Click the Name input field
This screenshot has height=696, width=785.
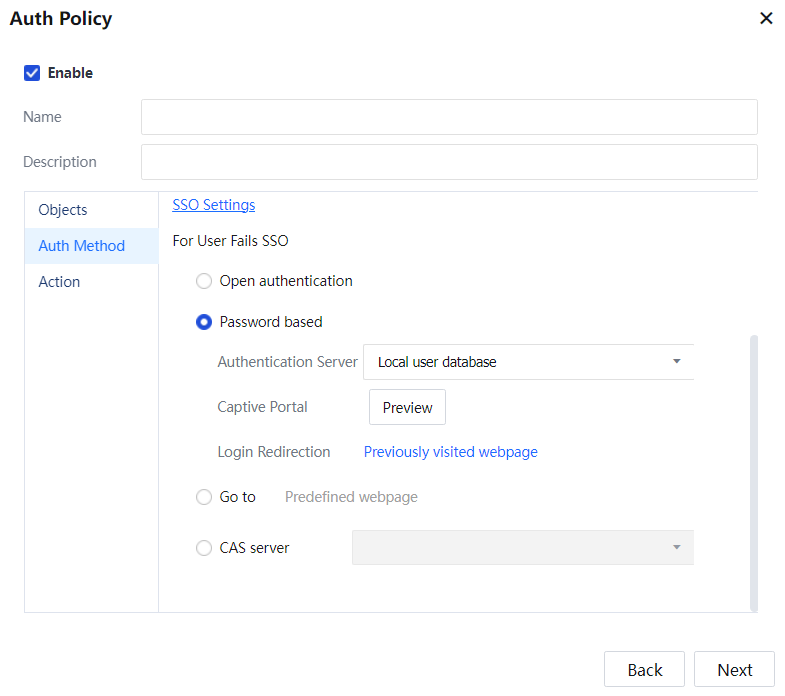point(449,117)
